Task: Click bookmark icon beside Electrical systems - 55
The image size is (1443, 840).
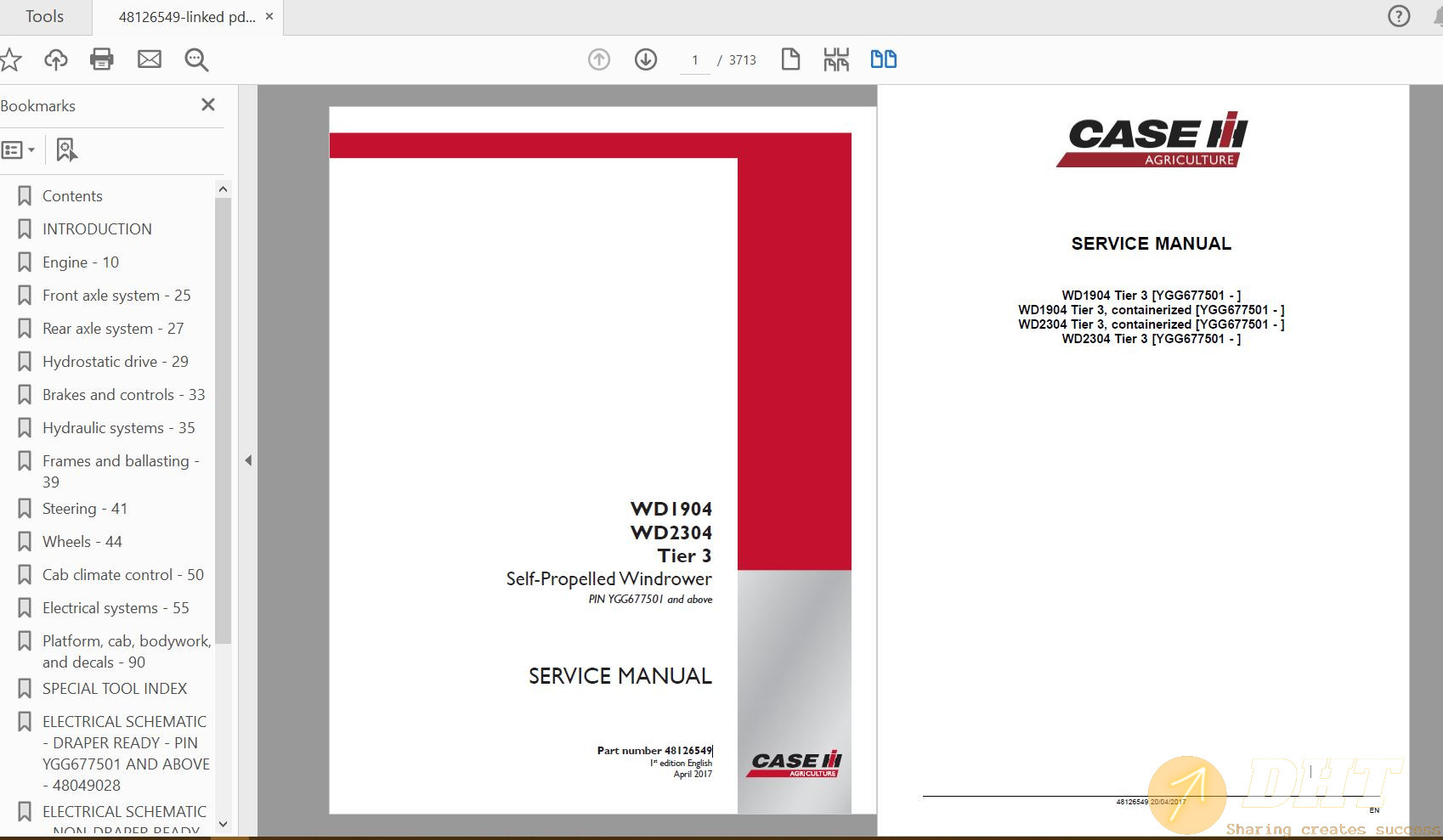Action: click(25, 608)
